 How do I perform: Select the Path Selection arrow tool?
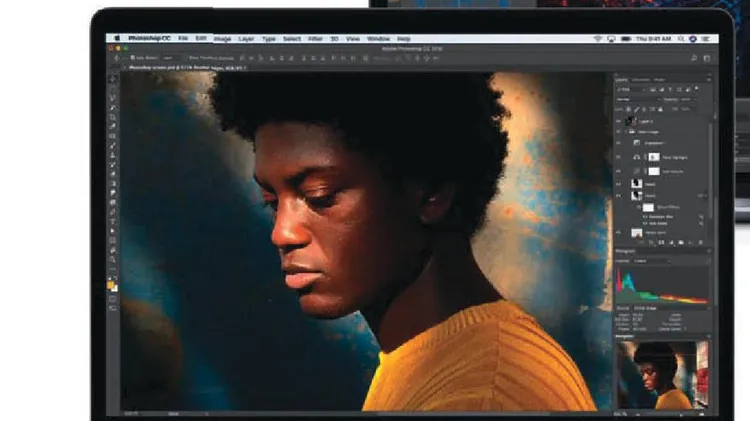[x=113, y=231]
